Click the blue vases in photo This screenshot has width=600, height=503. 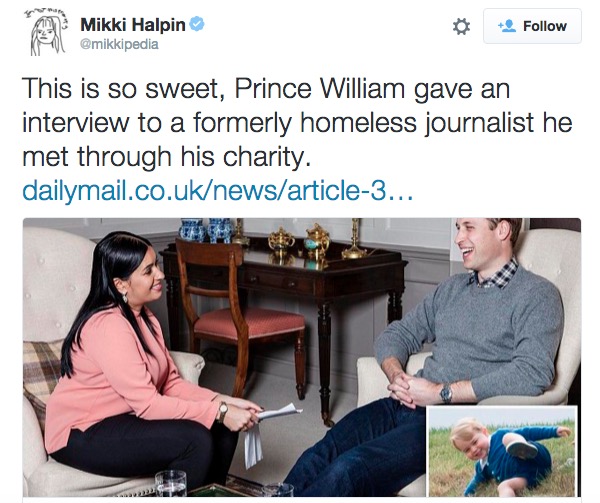click(205, 230)
